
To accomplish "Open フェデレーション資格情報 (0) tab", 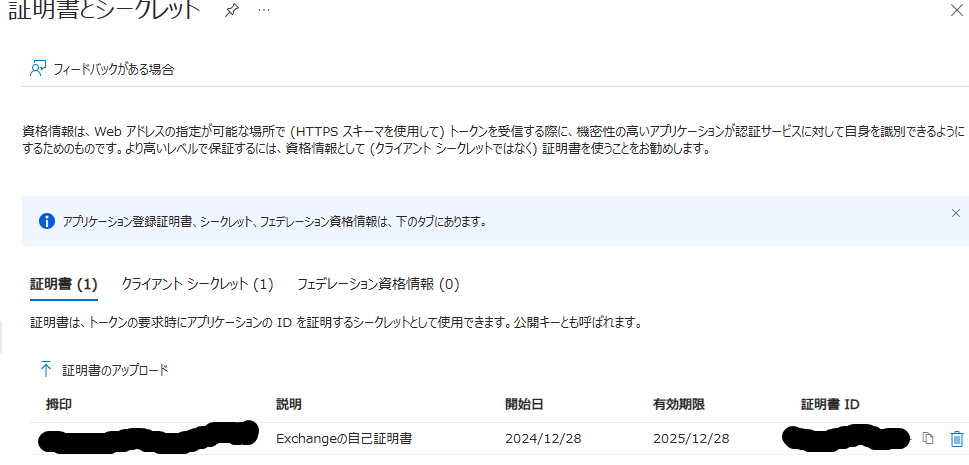I will pyautogui.click(x=378, y=284).
